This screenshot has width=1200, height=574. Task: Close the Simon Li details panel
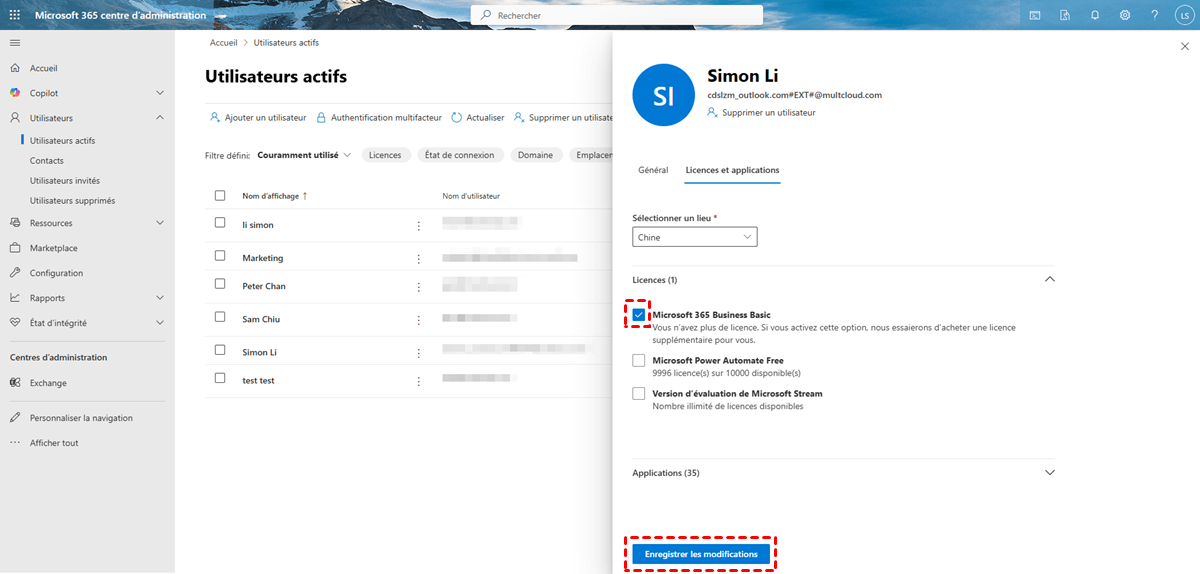tap(1185, 46)
